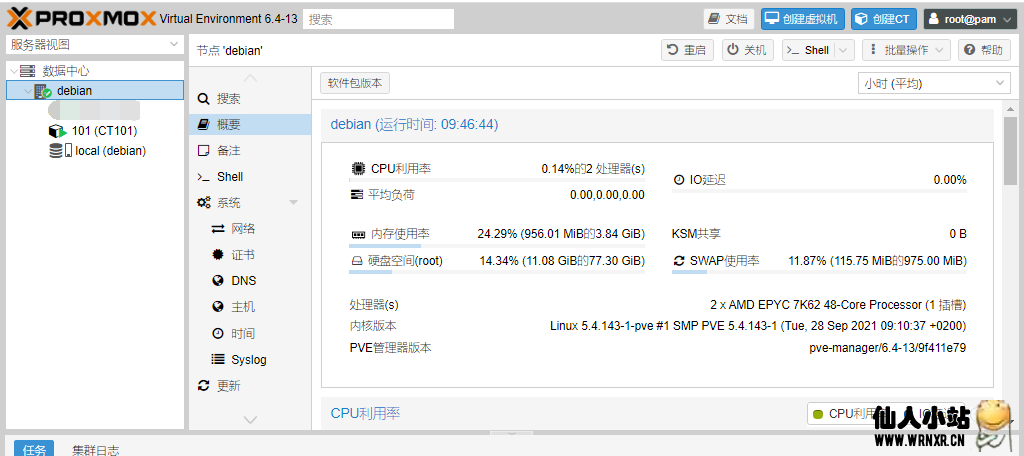Click the CPU利用率 chart heading
1024x456 pixels.
365,413
